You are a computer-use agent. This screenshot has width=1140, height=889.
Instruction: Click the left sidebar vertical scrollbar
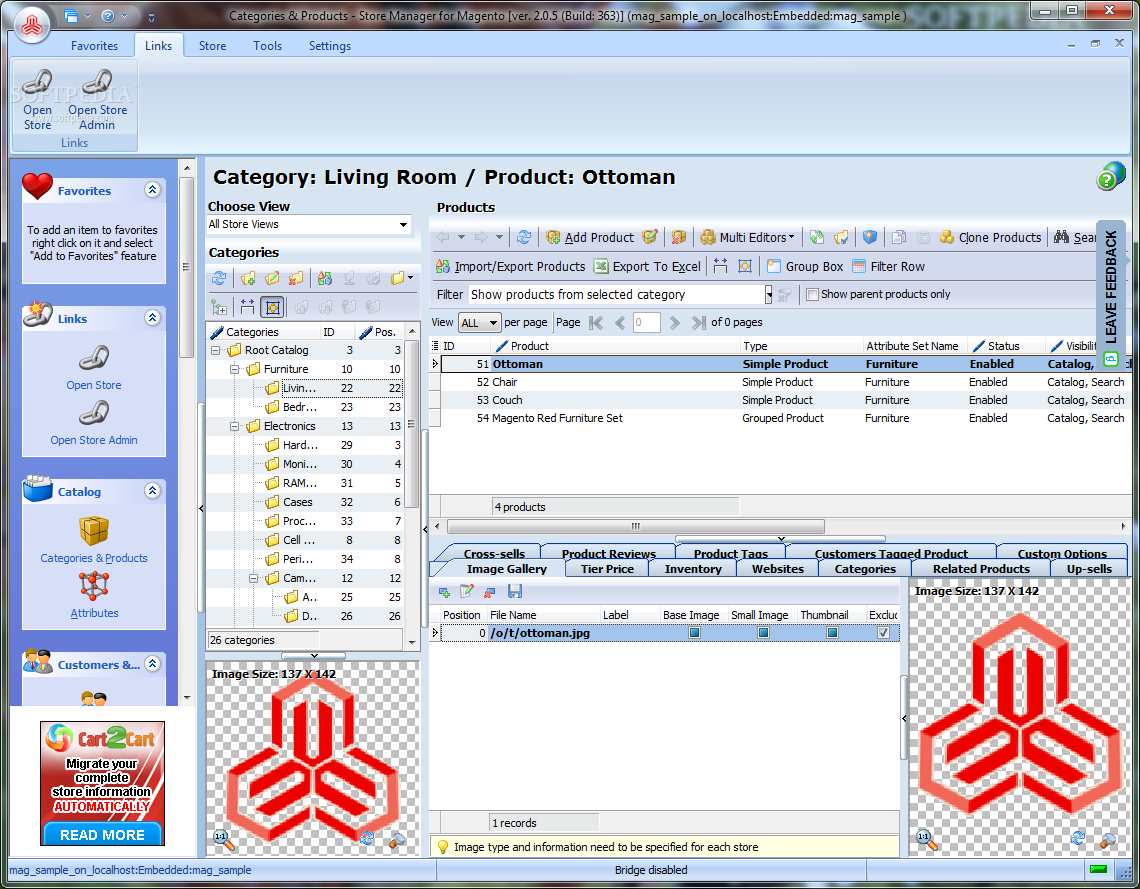[187, 267]
